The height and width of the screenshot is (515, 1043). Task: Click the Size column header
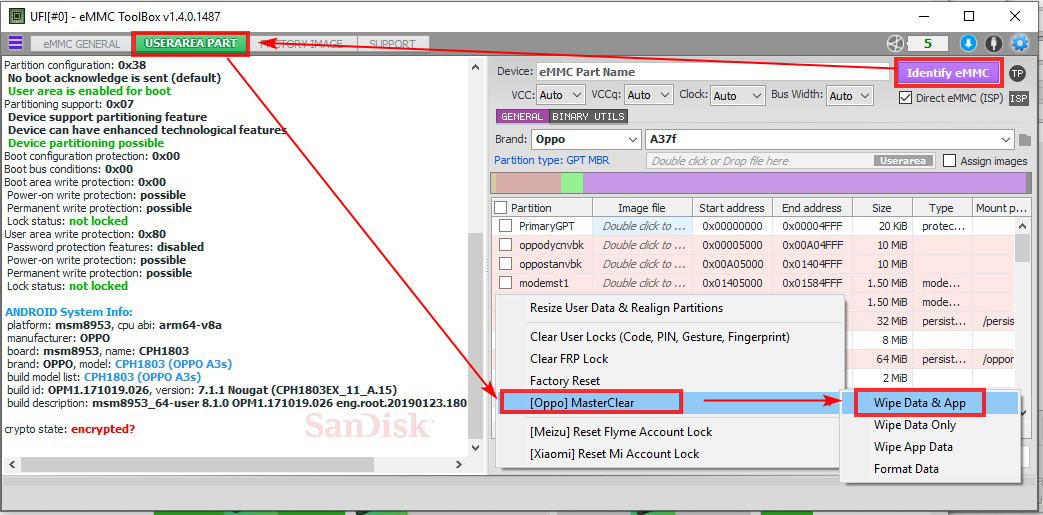click(x=881, y=208)
